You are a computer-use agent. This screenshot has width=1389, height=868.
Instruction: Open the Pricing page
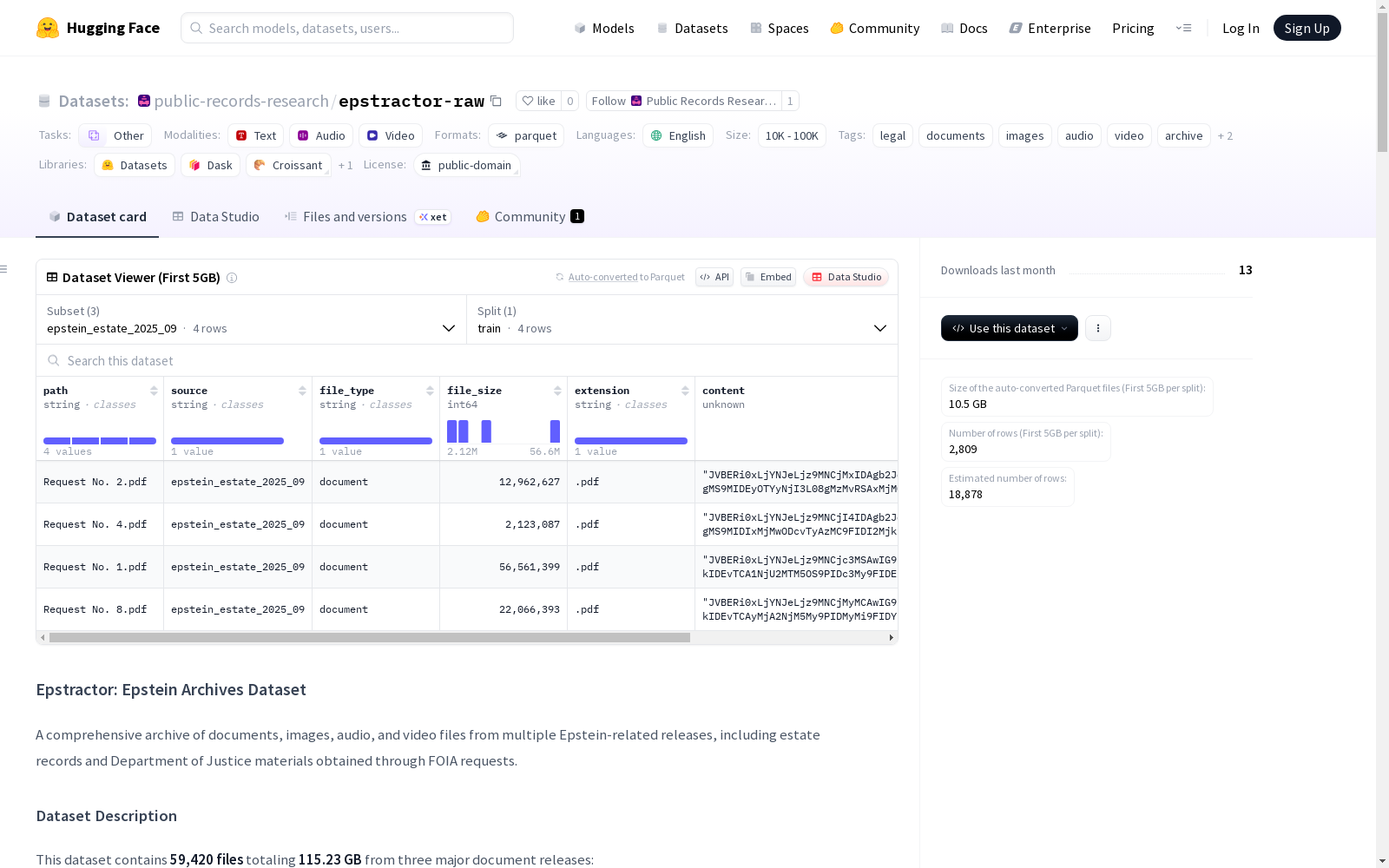tap(1133, 28)
